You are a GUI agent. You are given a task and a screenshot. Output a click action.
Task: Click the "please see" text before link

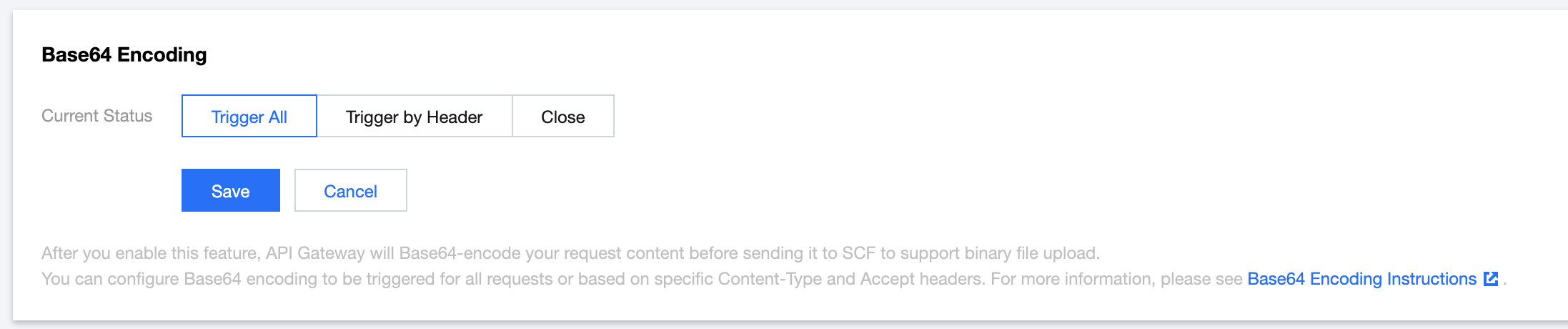coord(1201,279)
